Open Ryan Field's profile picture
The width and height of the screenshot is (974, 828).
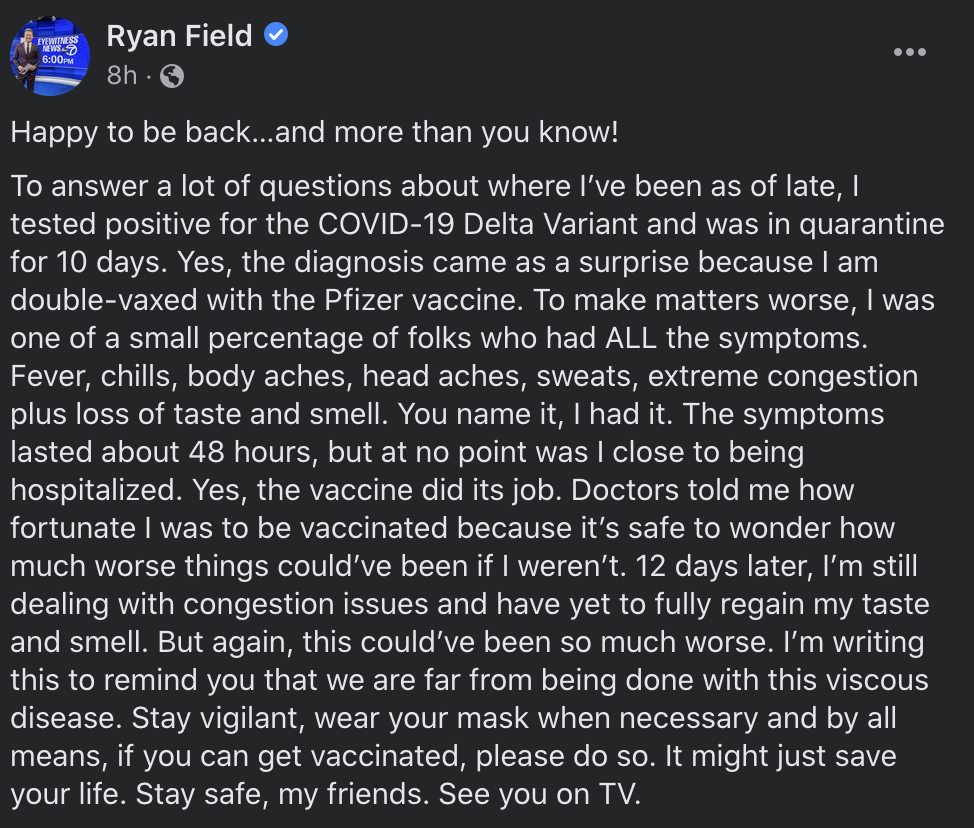[x=50, y=56]
